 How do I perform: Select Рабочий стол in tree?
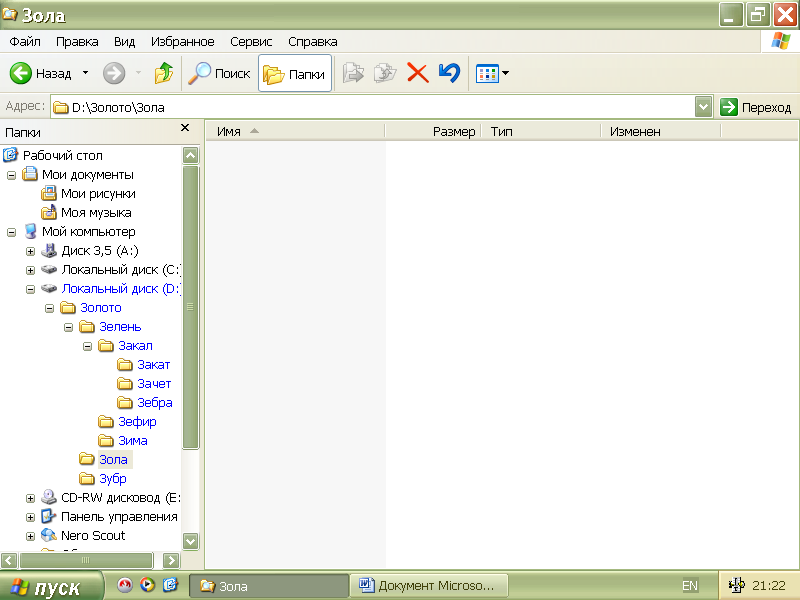pos(62,155)
